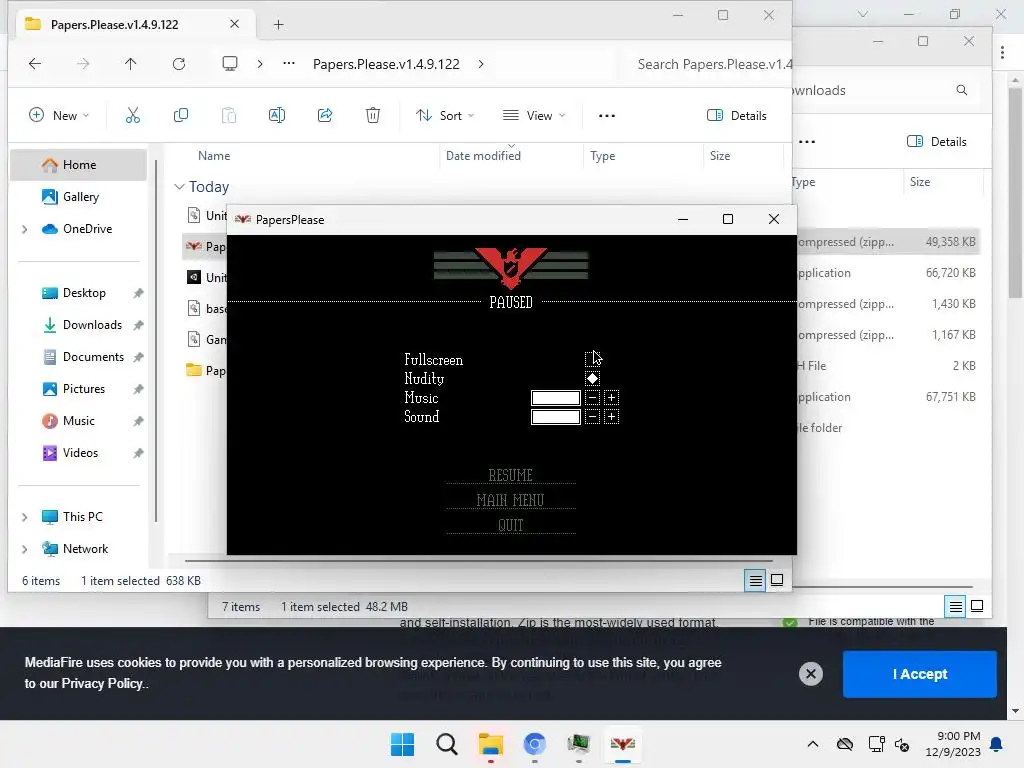The width and height of the screenshot is (1024, 768).
Task: Open a new Explorer tab
Action: [279, 25]
